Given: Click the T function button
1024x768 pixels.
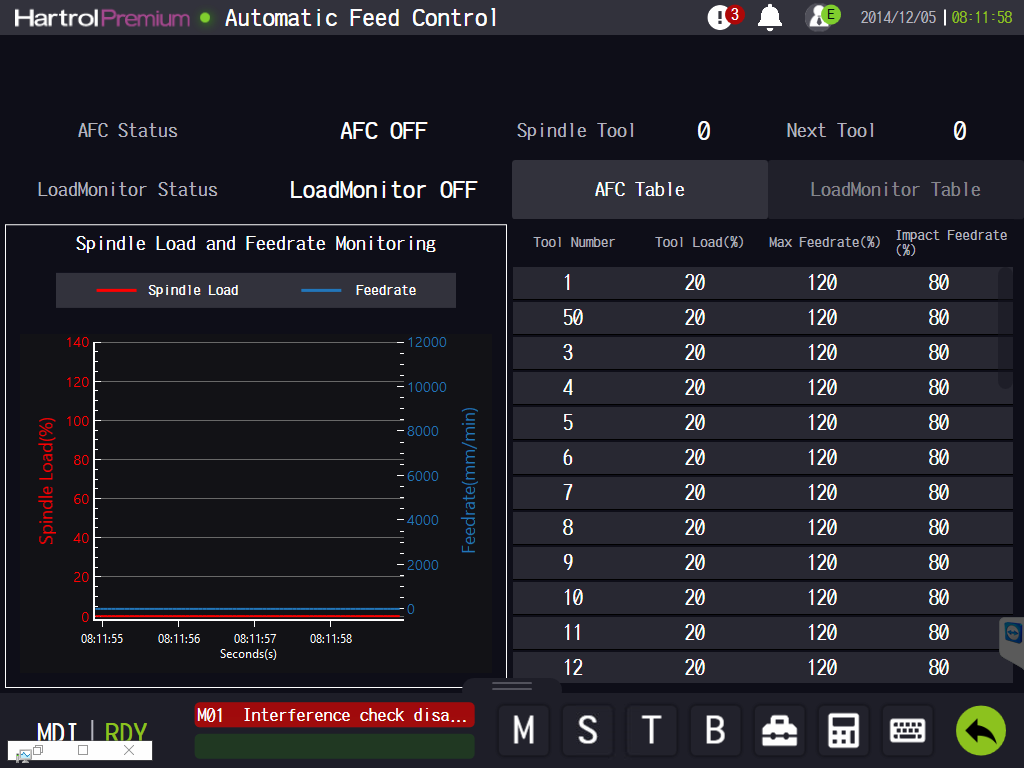Looking at the screenshot, I should pos(651,730).
